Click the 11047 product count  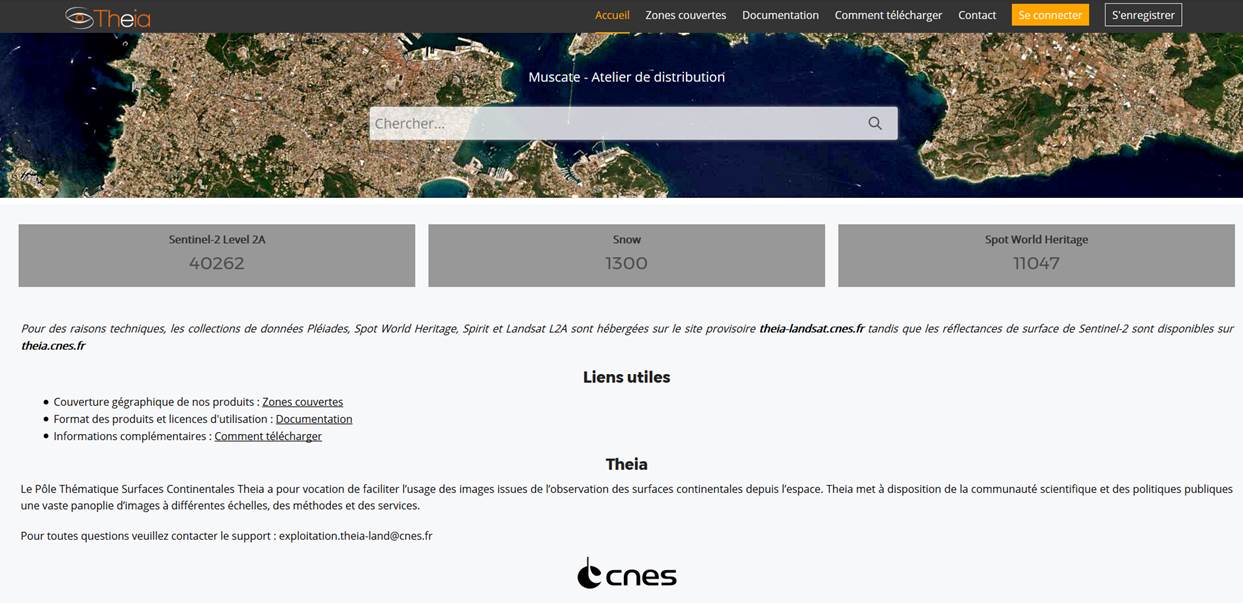pos(1036,264)
